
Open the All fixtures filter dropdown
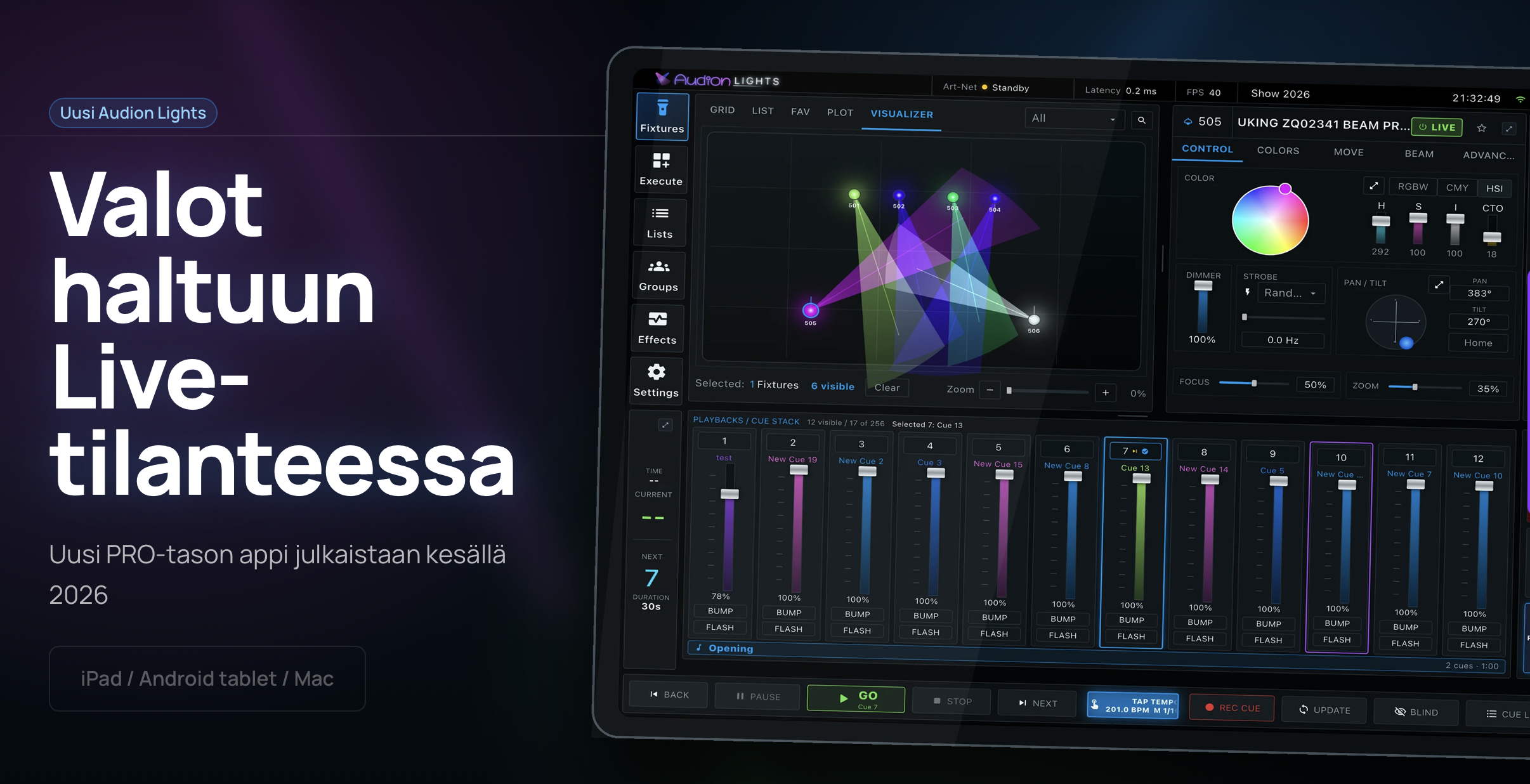point(1074,119)
